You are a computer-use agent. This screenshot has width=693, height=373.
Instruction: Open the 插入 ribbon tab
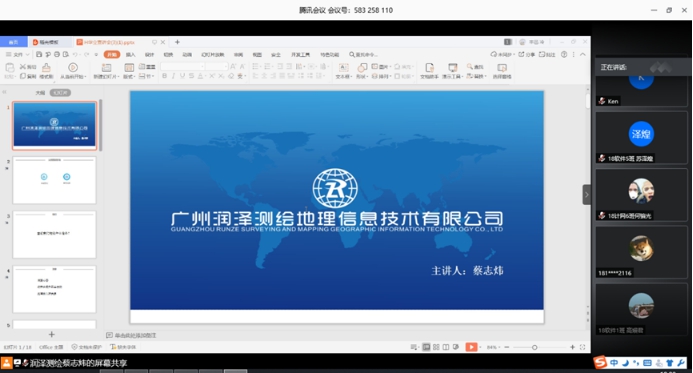point(131,54)
